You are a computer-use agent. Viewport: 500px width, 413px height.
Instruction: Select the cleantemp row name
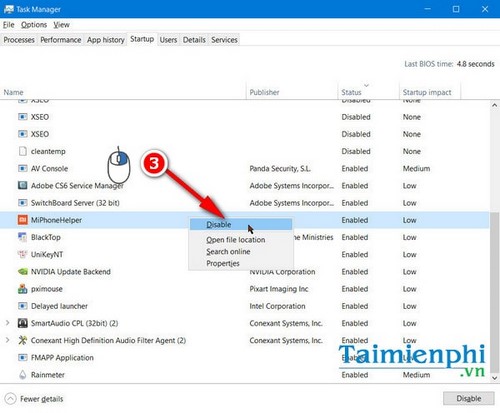point(48,151)
